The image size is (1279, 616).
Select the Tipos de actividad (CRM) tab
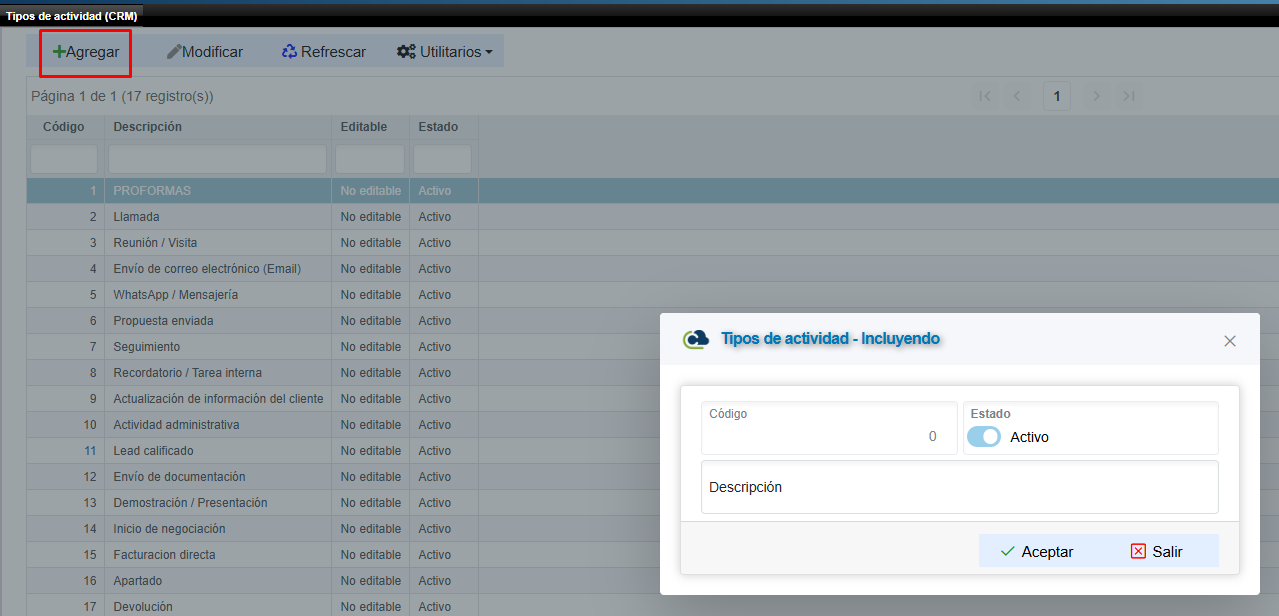[x=72, y=16]
